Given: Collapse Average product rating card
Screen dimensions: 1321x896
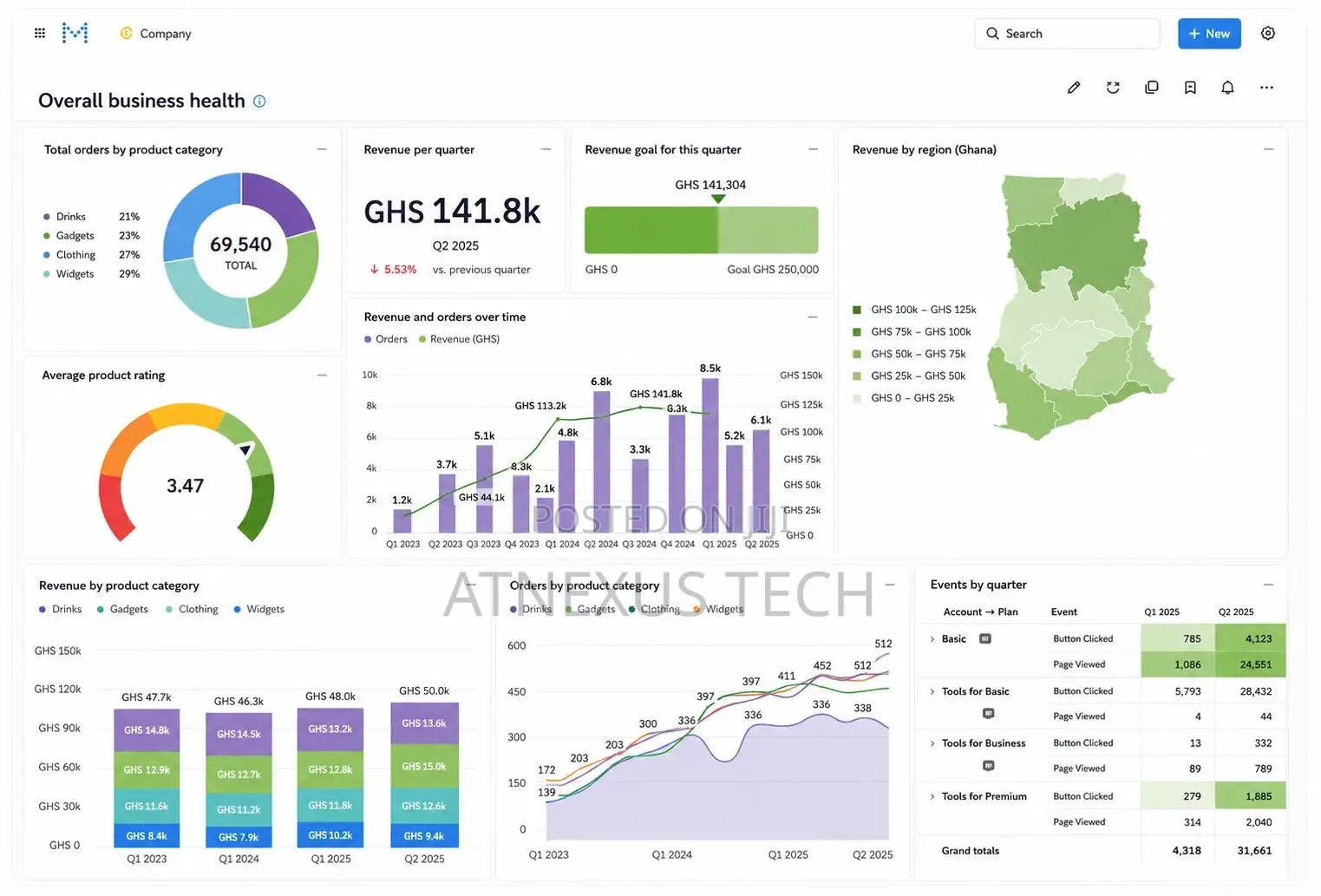Looking at the screenshot, I should tap(322, 375).
